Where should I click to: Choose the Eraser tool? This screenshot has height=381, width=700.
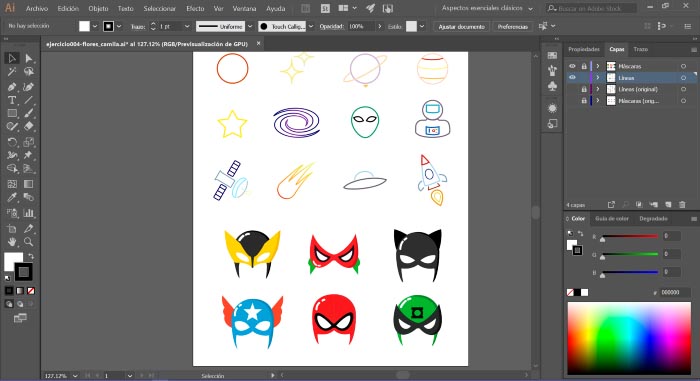(x=29, y=127)
